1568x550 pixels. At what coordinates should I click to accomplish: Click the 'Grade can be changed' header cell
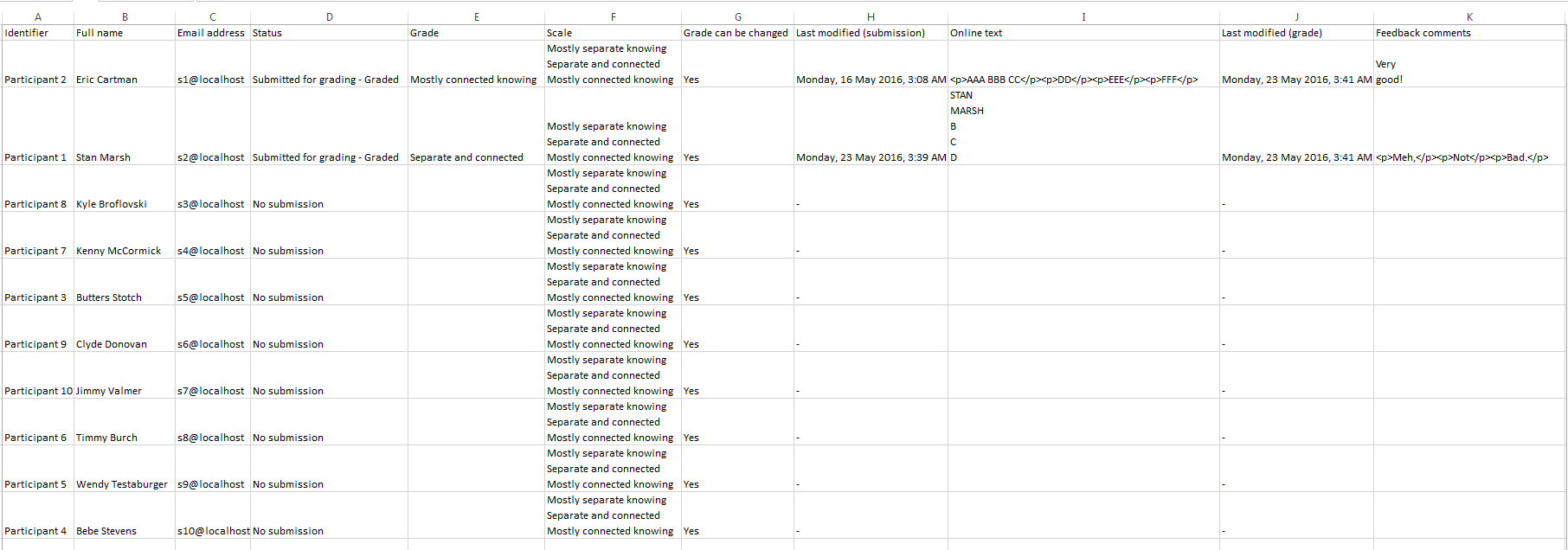click(737, 33)
